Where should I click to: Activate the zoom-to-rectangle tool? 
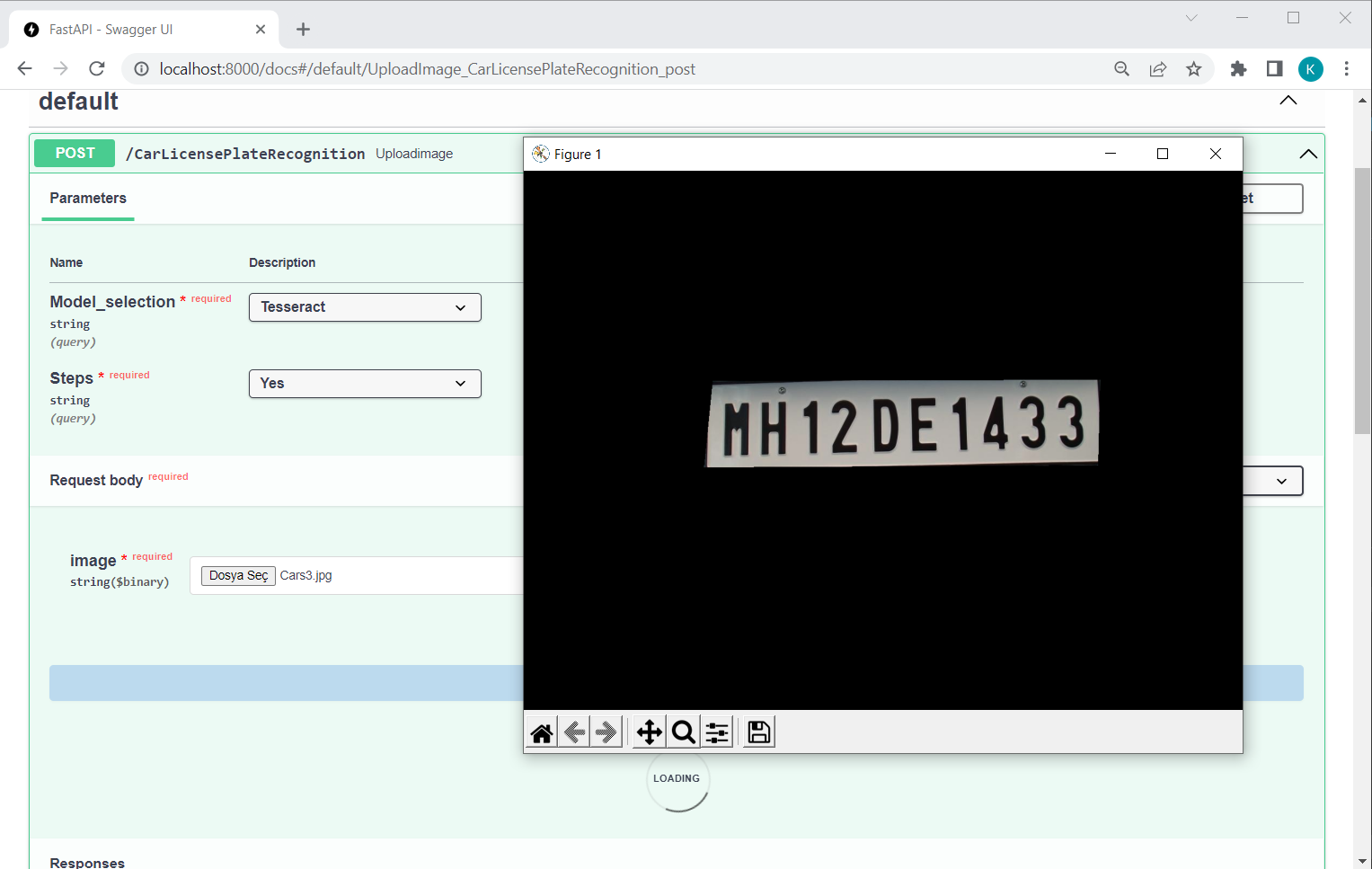click(683, 732)
